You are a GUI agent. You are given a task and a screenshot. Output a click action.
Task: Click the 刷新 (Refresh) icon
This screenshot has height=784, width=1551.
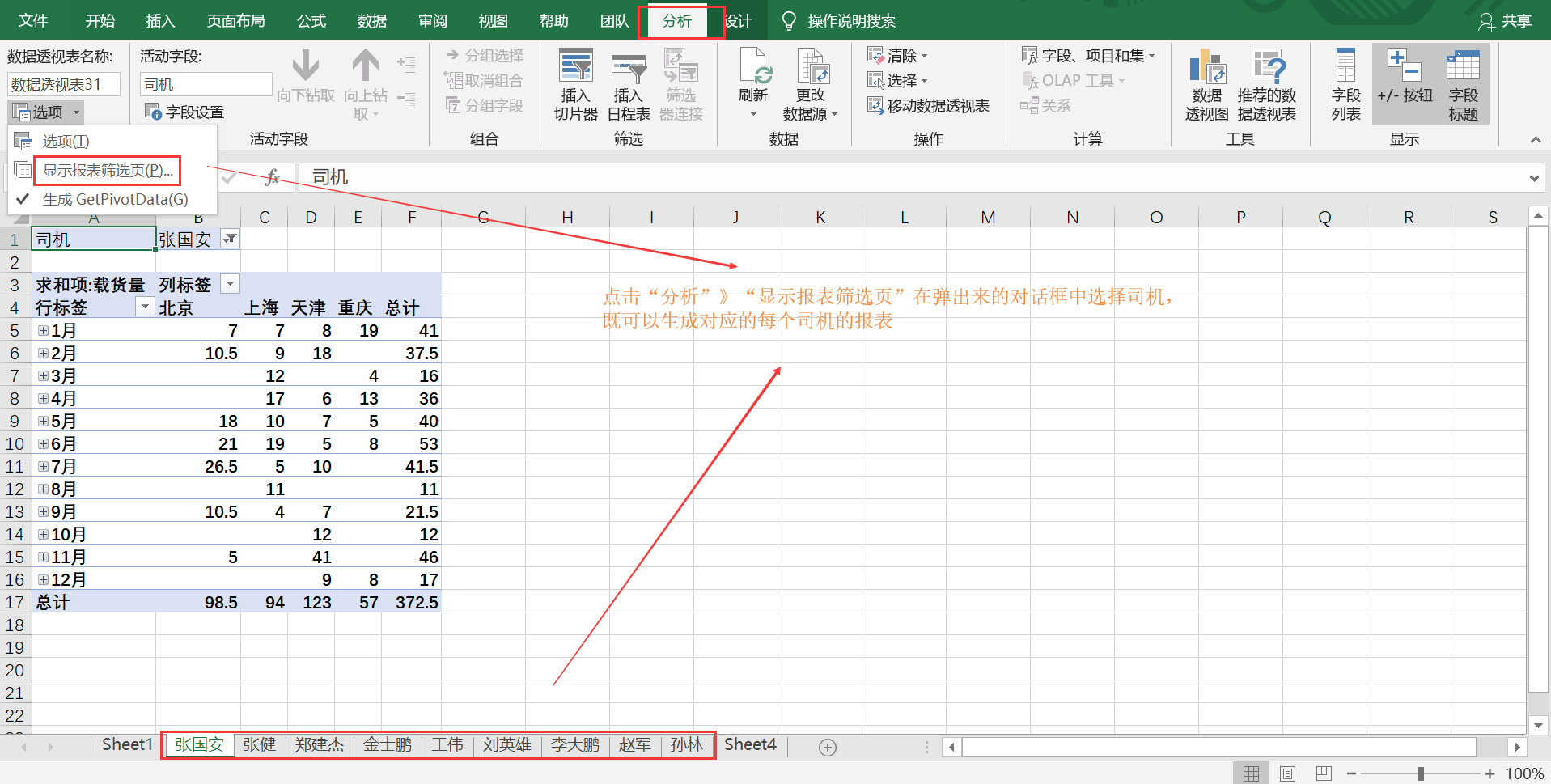tap(753, 81)
